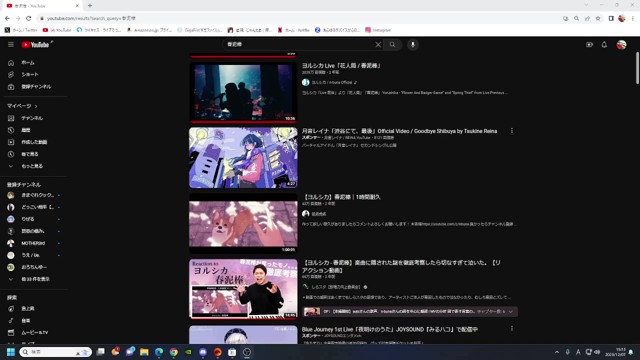Open options for the Tsukine Reina sponsored video

tap(512, 131)
